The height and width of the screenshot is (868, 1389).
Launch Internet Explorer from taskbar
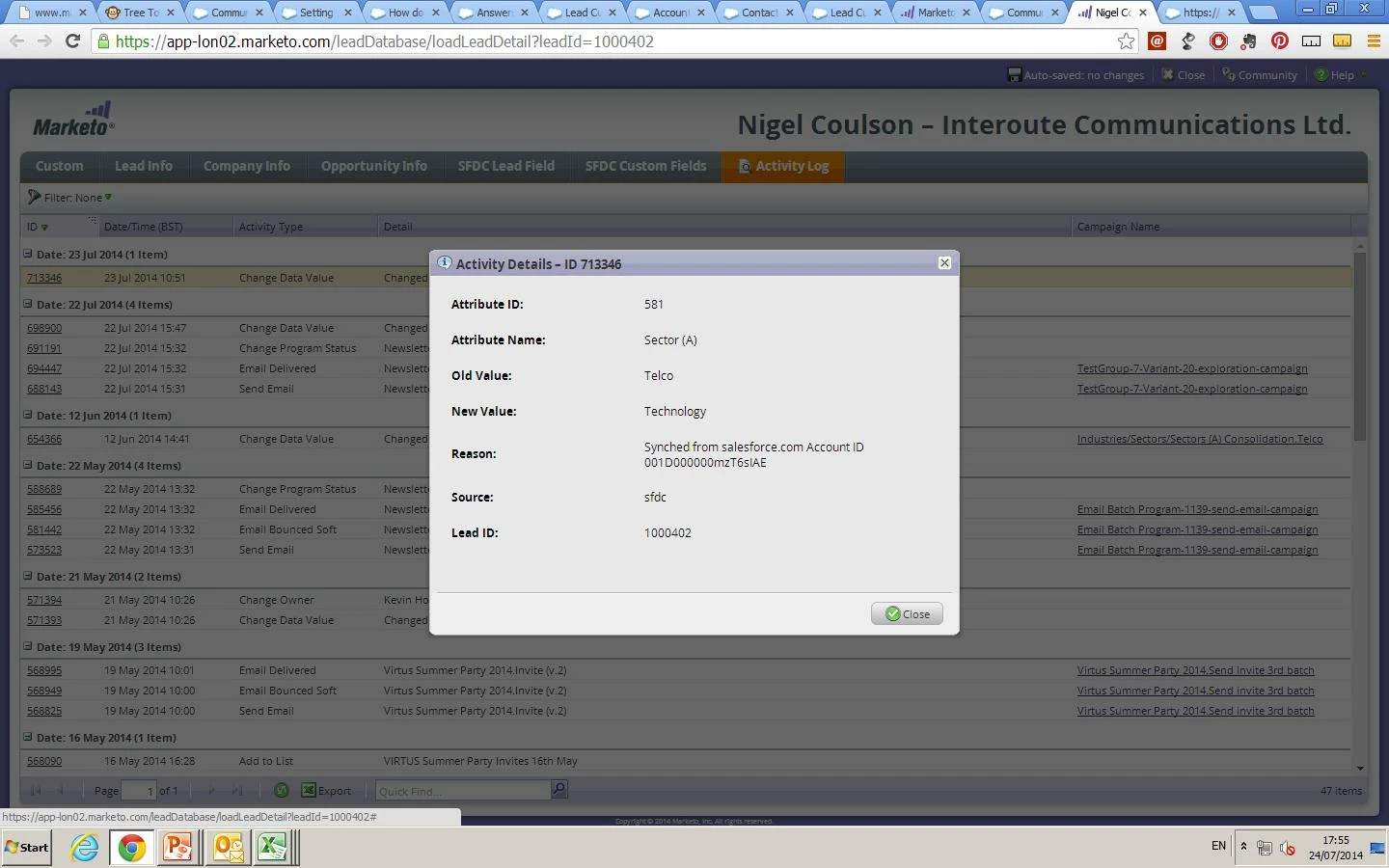85,848
